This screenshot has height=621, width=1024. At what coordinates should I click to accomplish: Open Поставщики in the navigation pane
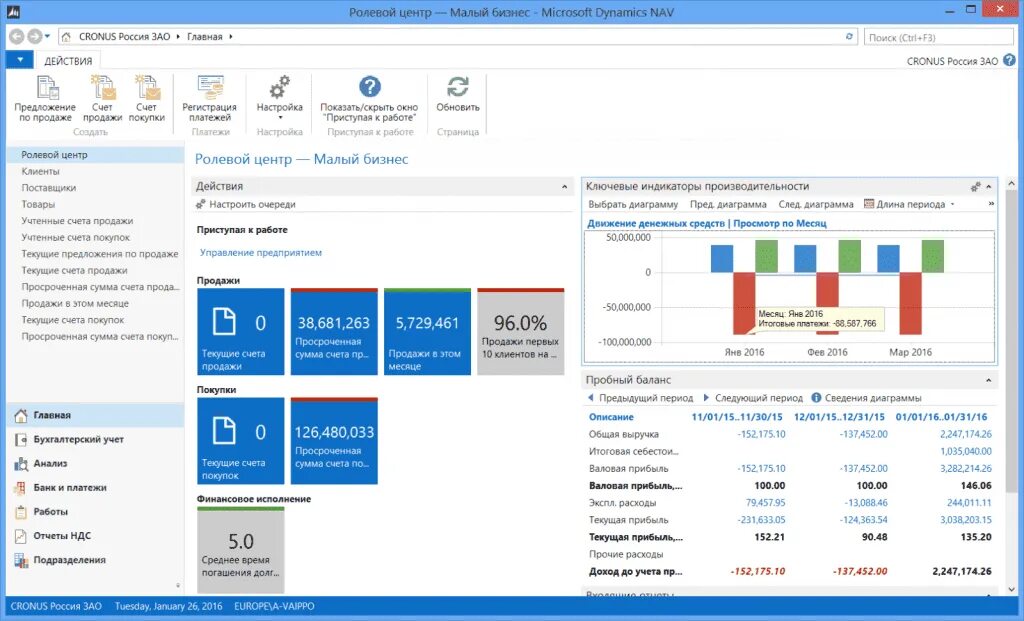click(49, 187)
